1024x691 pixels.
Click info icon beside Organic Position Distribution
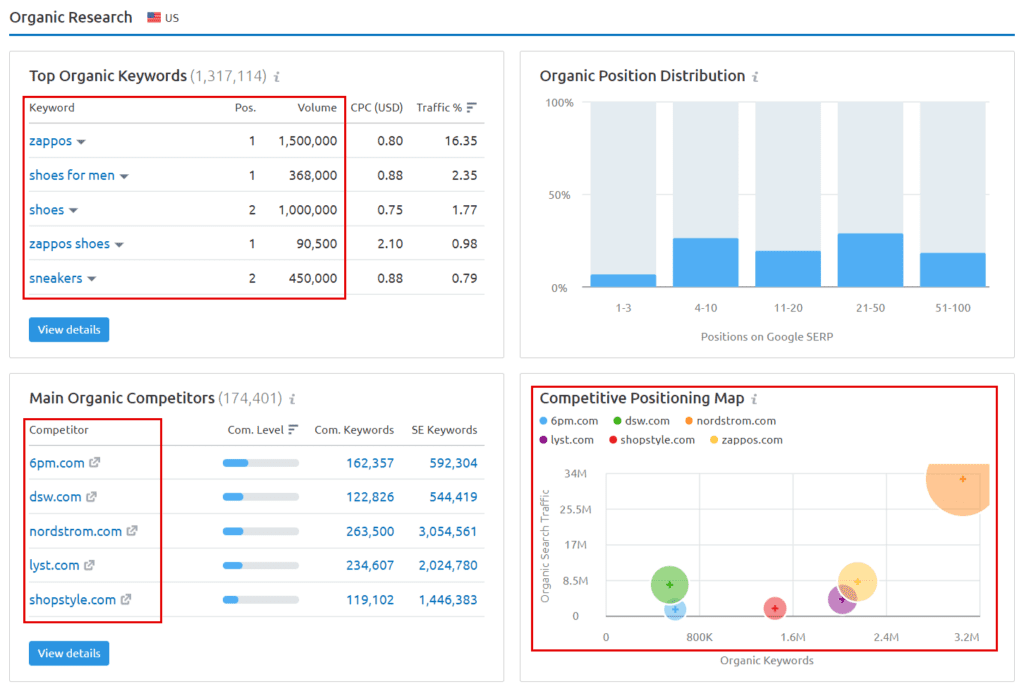(756, 77)
